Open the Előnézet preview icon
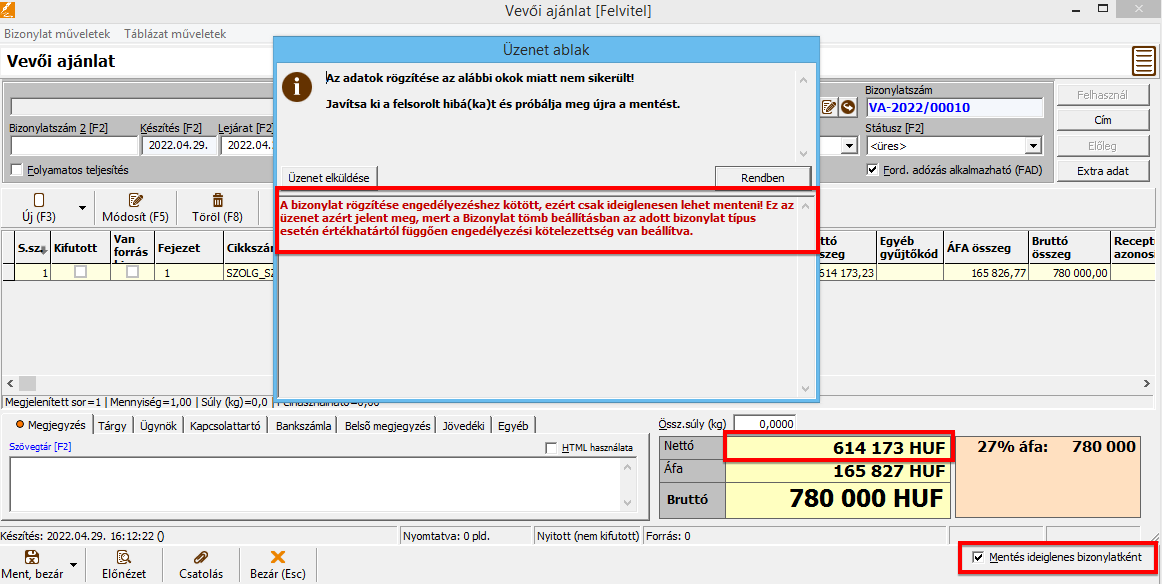The width and height of the screenshot is (1162, 584). pos(124,557)
